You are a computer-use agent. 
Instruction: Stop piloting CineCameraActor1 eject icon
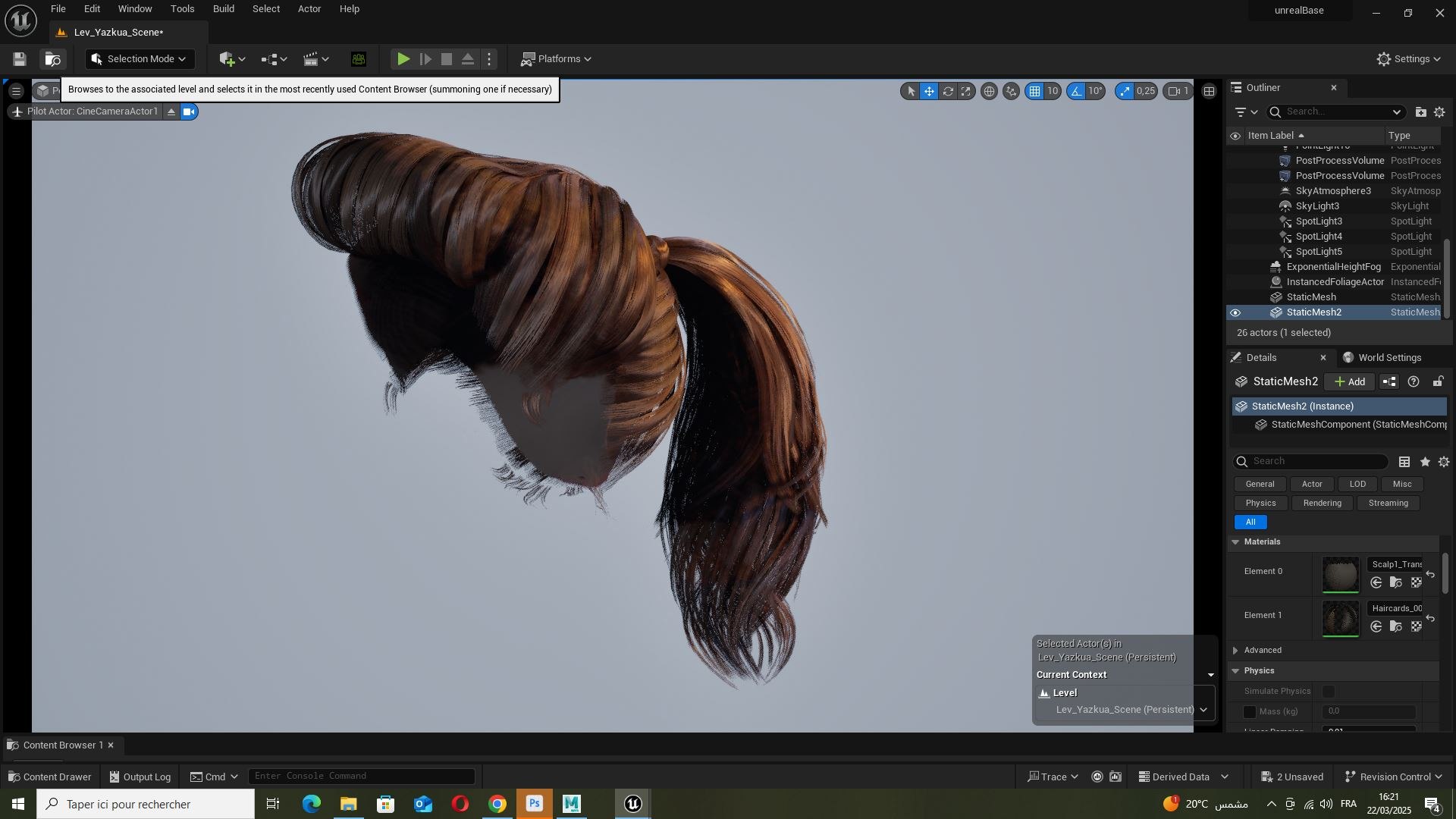point(171,112)
